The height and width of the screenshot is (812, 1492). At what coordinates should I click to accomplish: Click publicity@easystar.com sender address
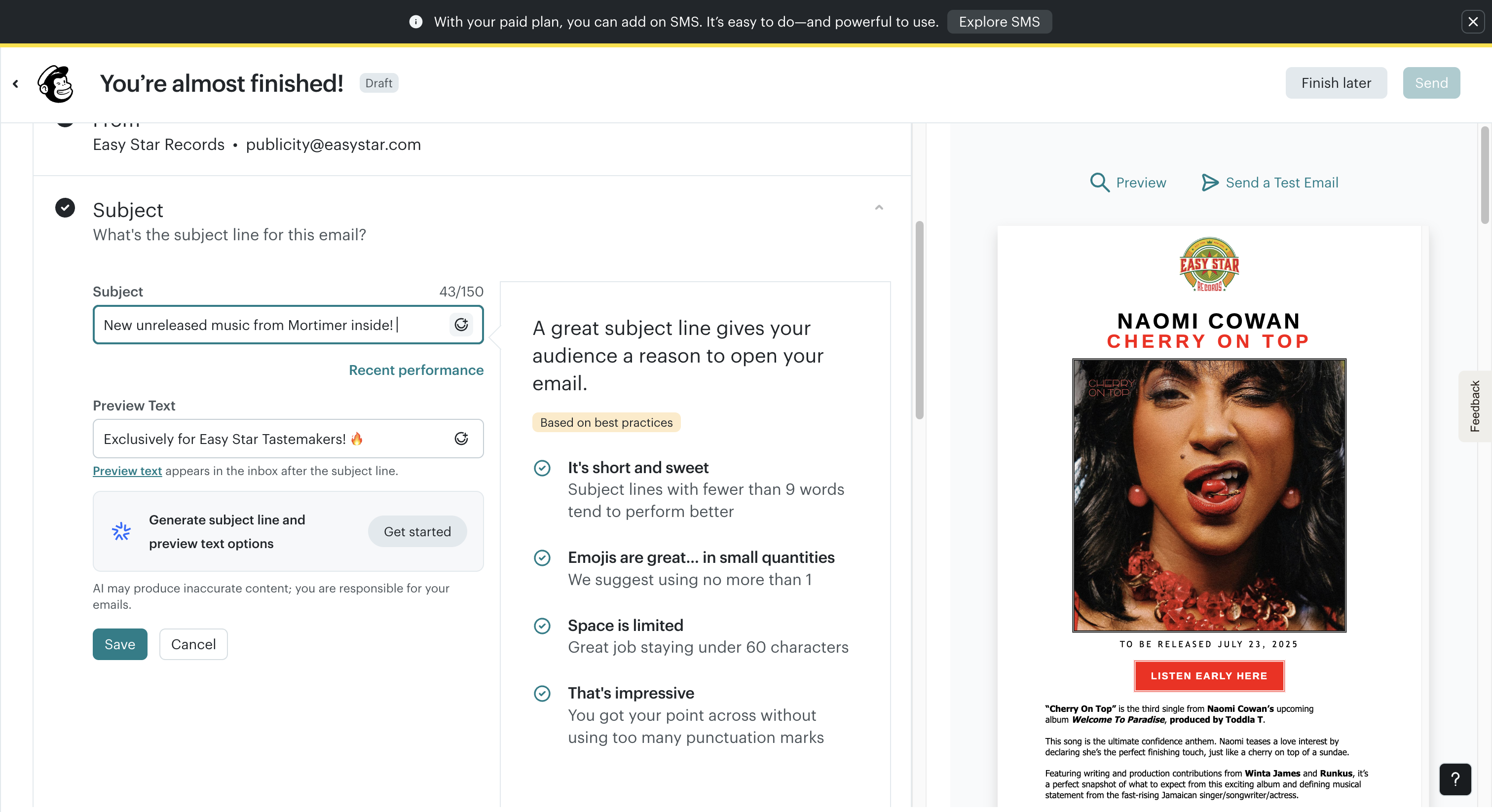point(333,144)
